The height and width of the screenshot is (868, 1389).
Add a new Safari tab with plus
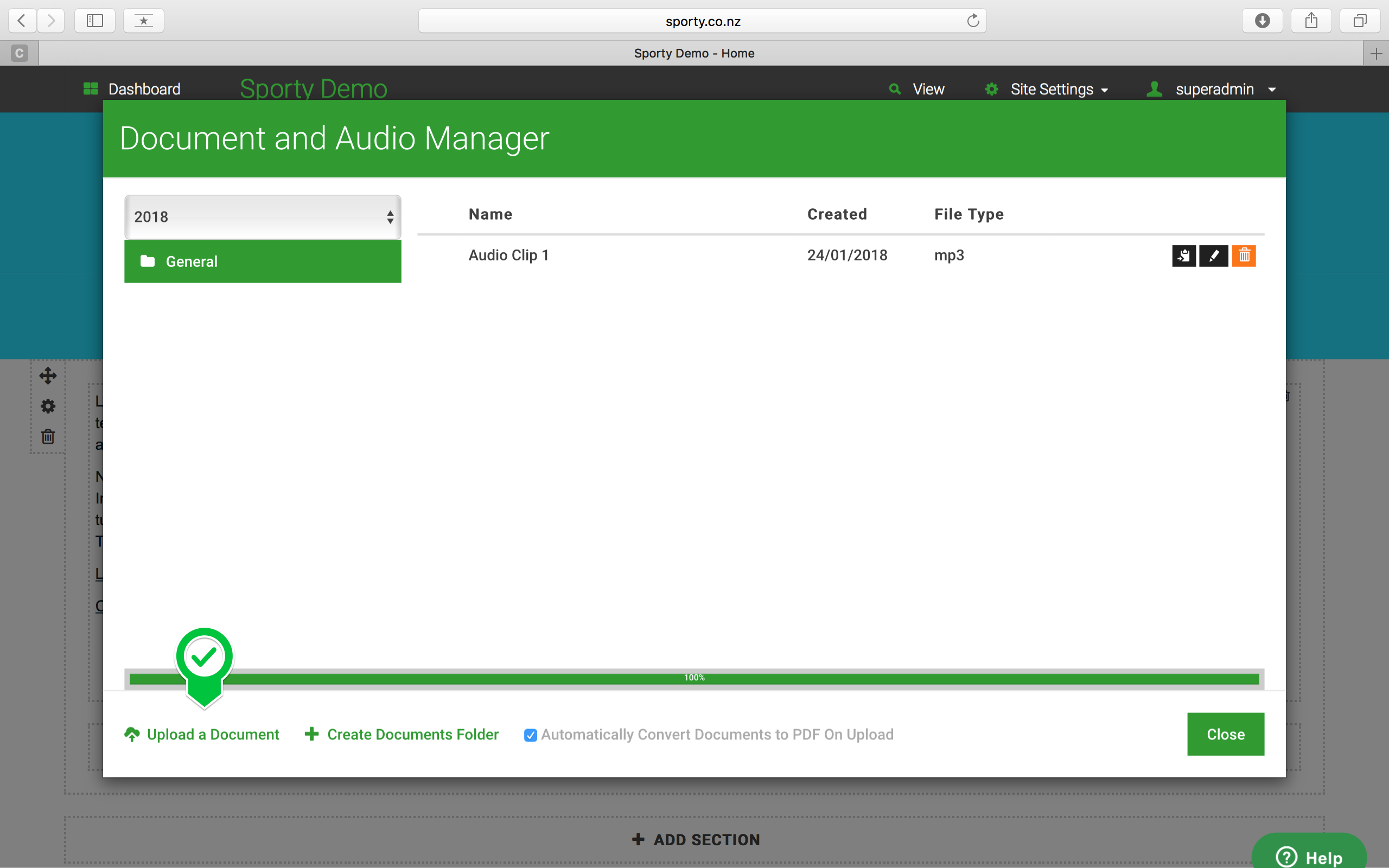click(1376, 53)
